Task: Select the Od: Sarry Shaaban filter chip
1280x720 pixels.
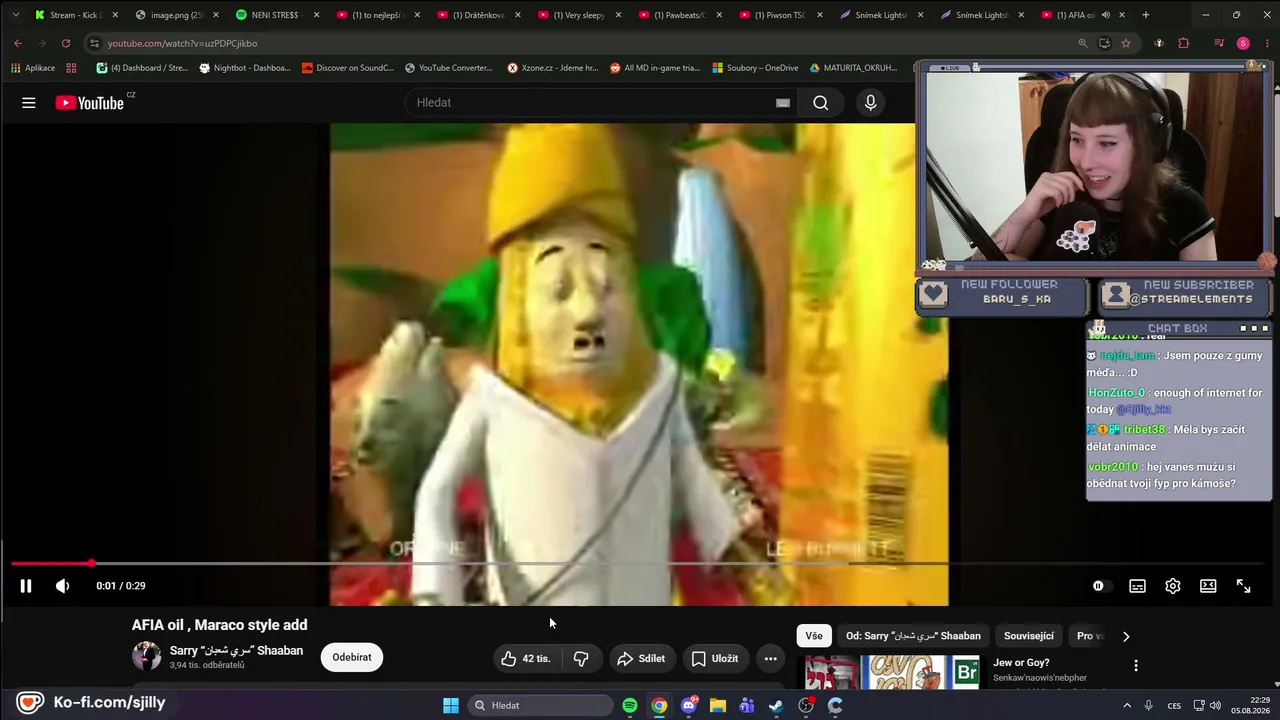Action: click(913, 636)
